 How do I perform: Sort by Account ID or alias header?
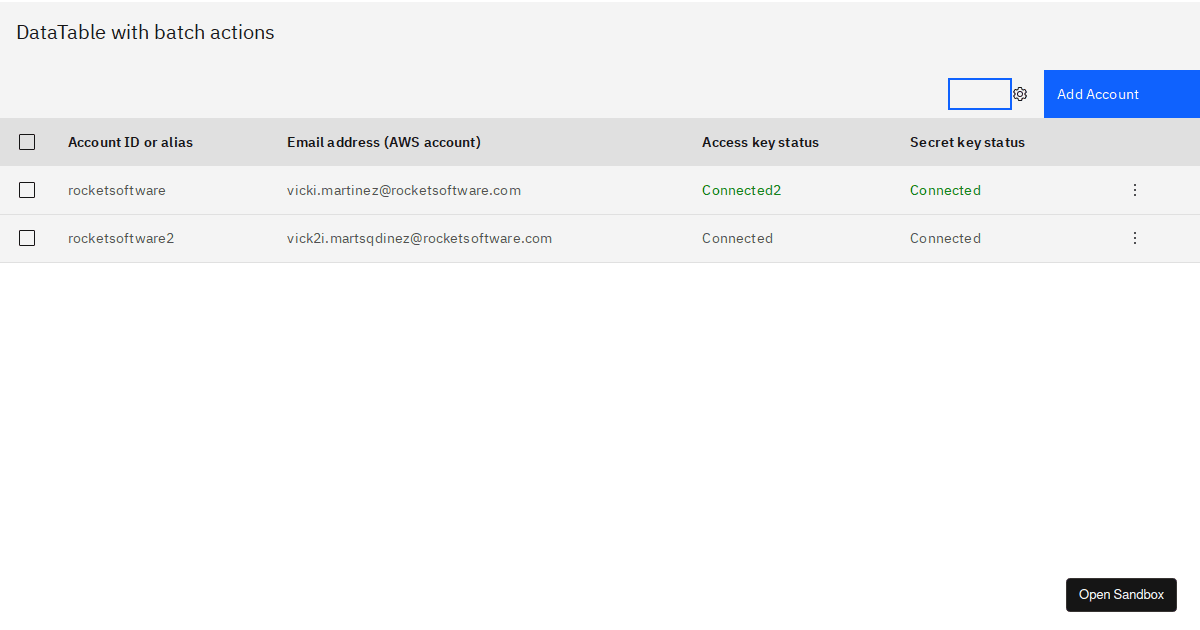click(130, 142)
